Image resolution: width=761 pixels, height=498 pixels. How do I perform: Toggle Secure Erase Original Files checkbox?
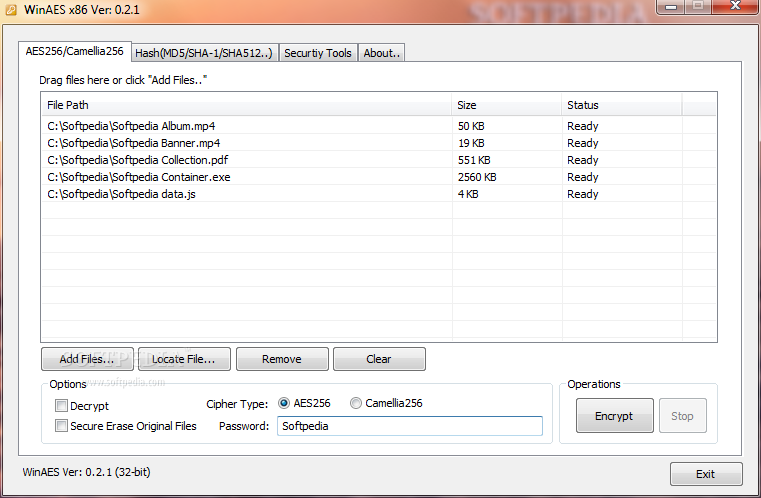click(x=62, y=426)
